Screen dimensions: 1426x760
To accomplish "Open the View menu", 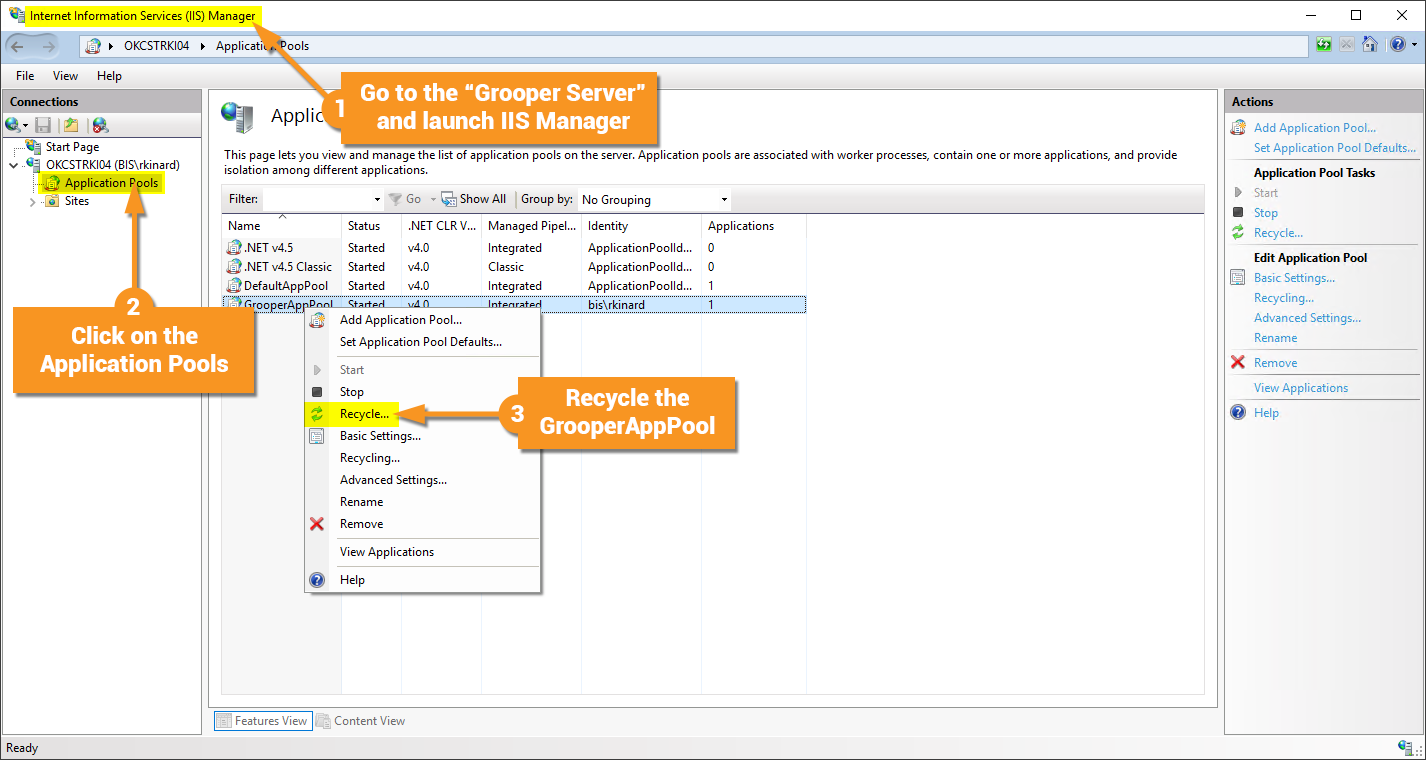I will pos(65,76).
